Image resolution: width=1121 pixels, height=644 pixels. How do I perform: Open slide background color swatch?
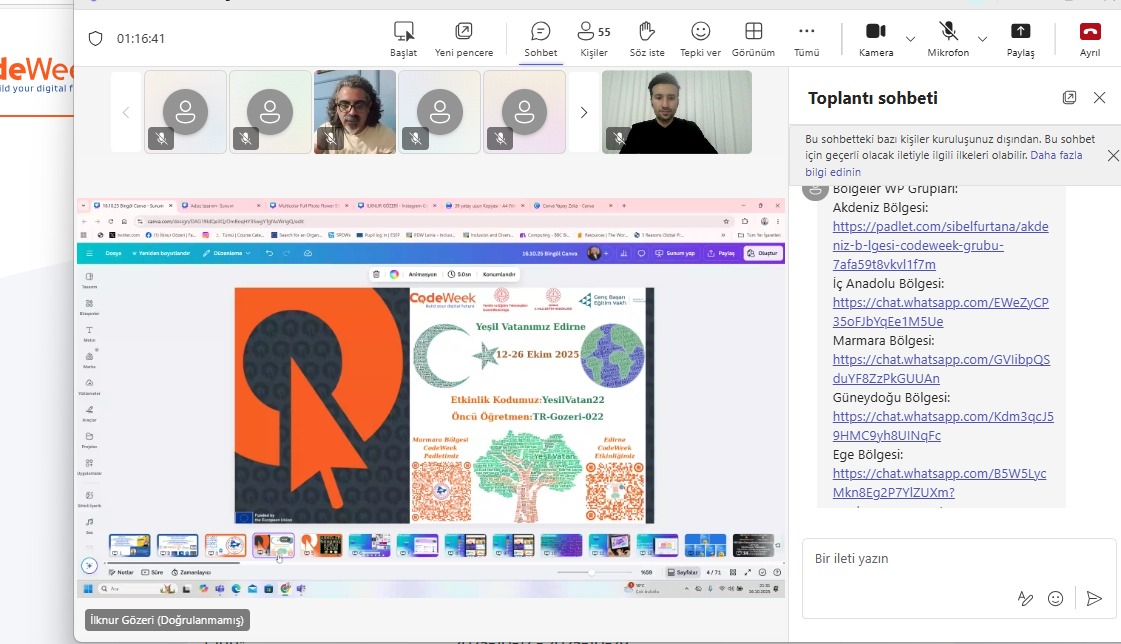click(x=394, y=274)
